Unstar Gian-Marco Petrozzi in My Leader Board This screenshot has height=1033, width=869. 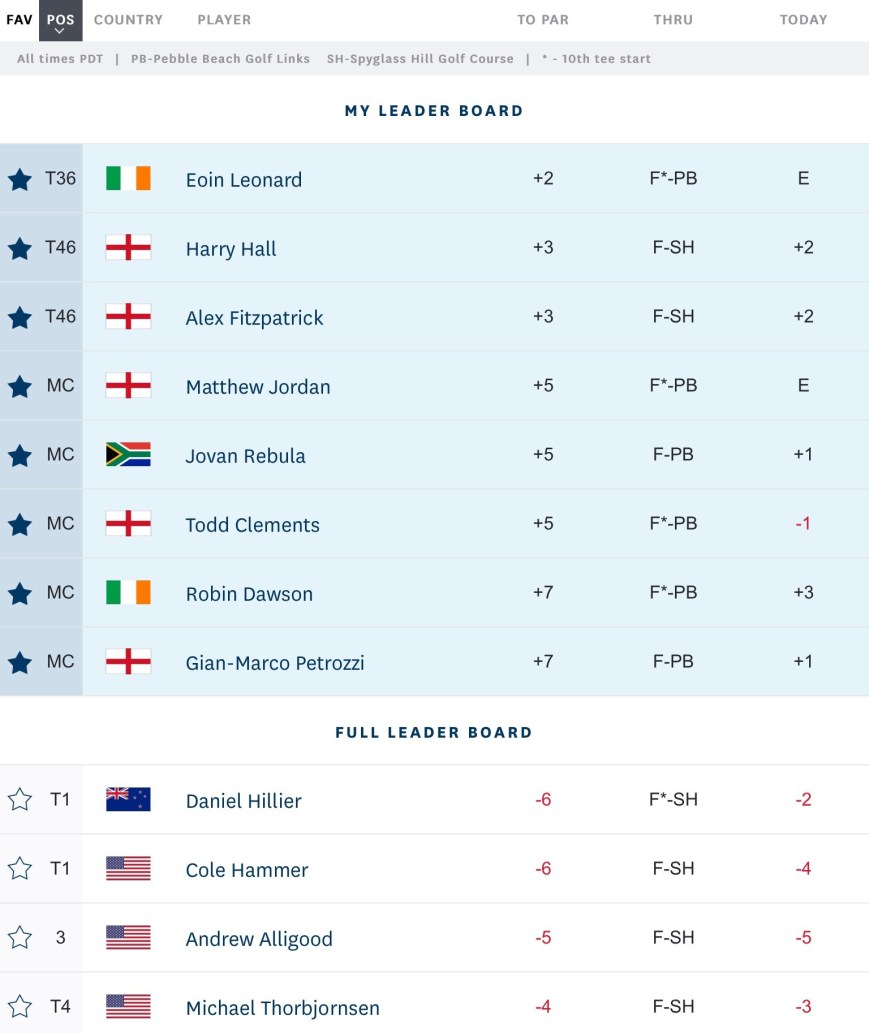[x=20, y=662]
